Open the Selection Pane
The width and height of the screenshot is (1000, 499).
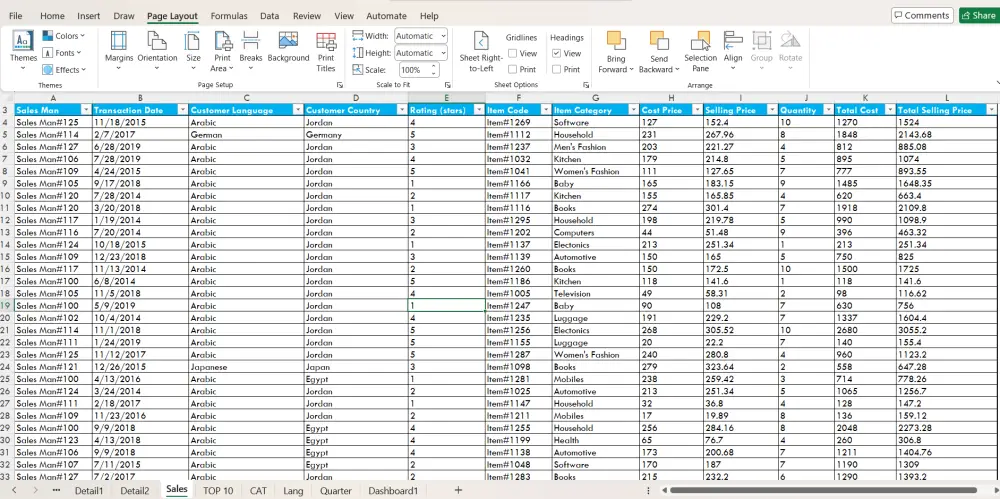(700, 51)
